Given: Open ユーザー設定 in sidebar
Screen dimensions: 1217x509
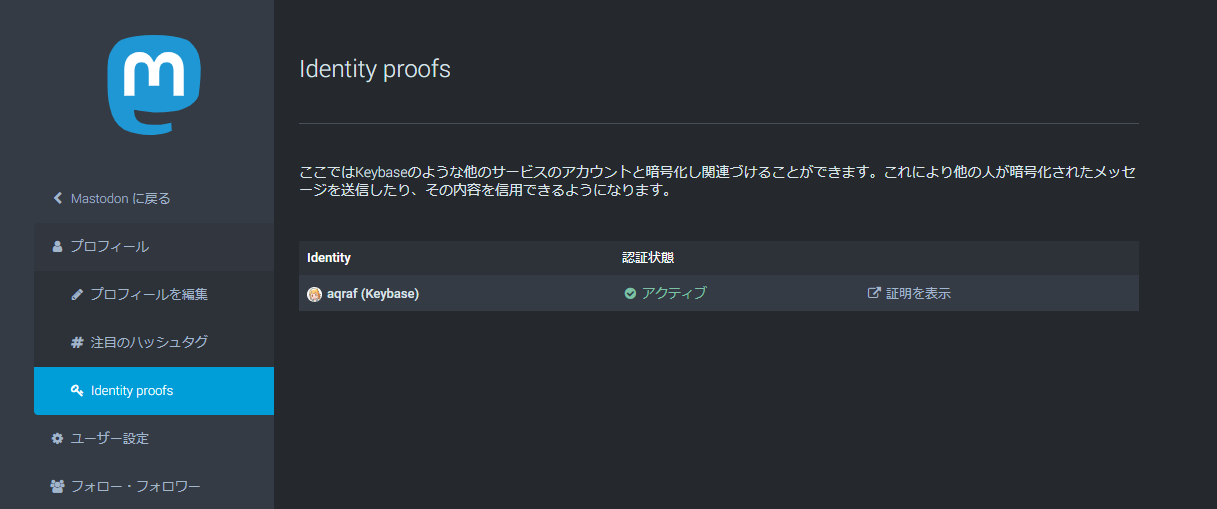Looking at the screenshot, I should (109, 438).
